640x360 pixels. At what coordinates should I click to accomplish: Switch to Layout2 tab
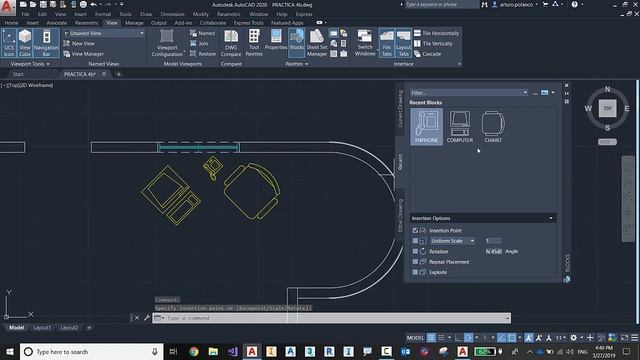click(69, 328)
